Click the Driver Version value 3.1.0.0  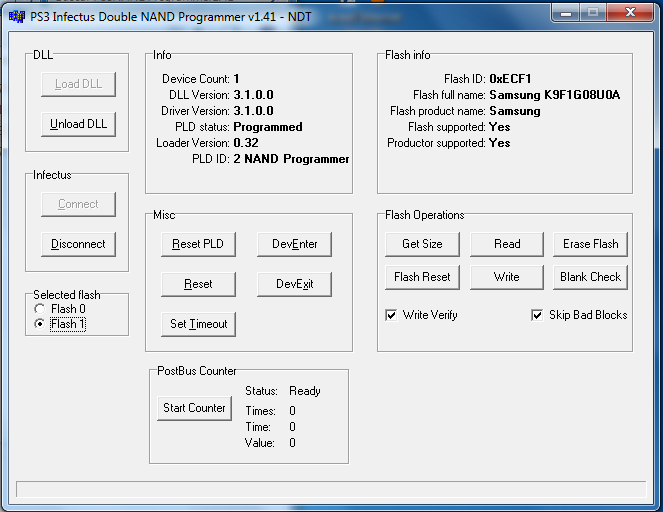(x=254, y=111)
